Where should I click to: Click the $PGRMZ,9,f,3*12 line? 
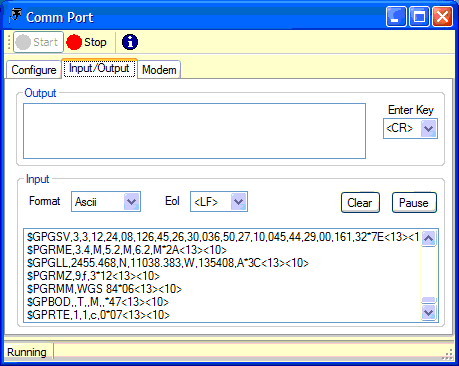pos(93,276)
